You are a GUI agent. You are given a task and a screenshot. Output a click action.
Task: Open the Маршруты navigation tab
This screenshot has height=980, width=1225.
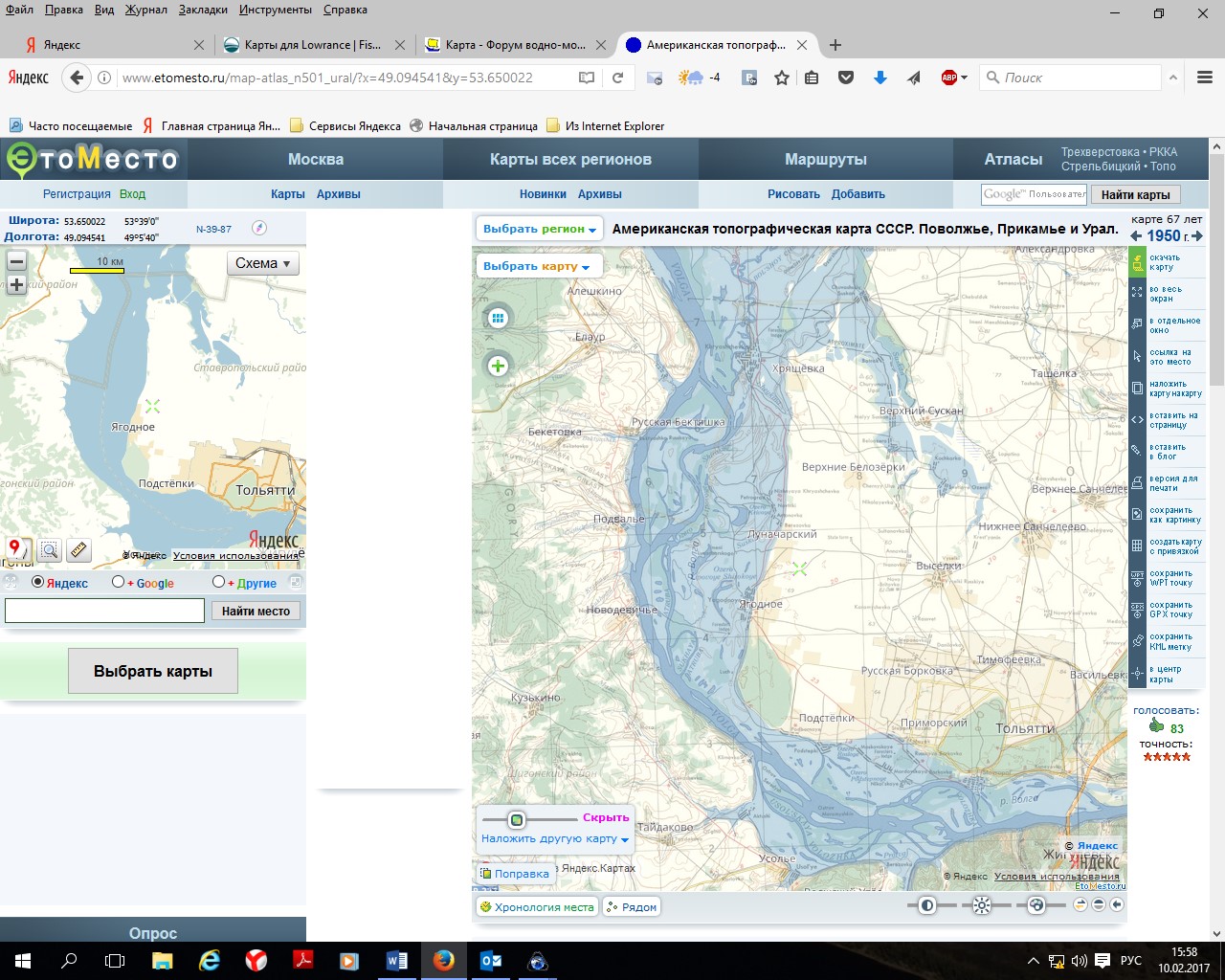pyautogui.click(x=825, y=159)
